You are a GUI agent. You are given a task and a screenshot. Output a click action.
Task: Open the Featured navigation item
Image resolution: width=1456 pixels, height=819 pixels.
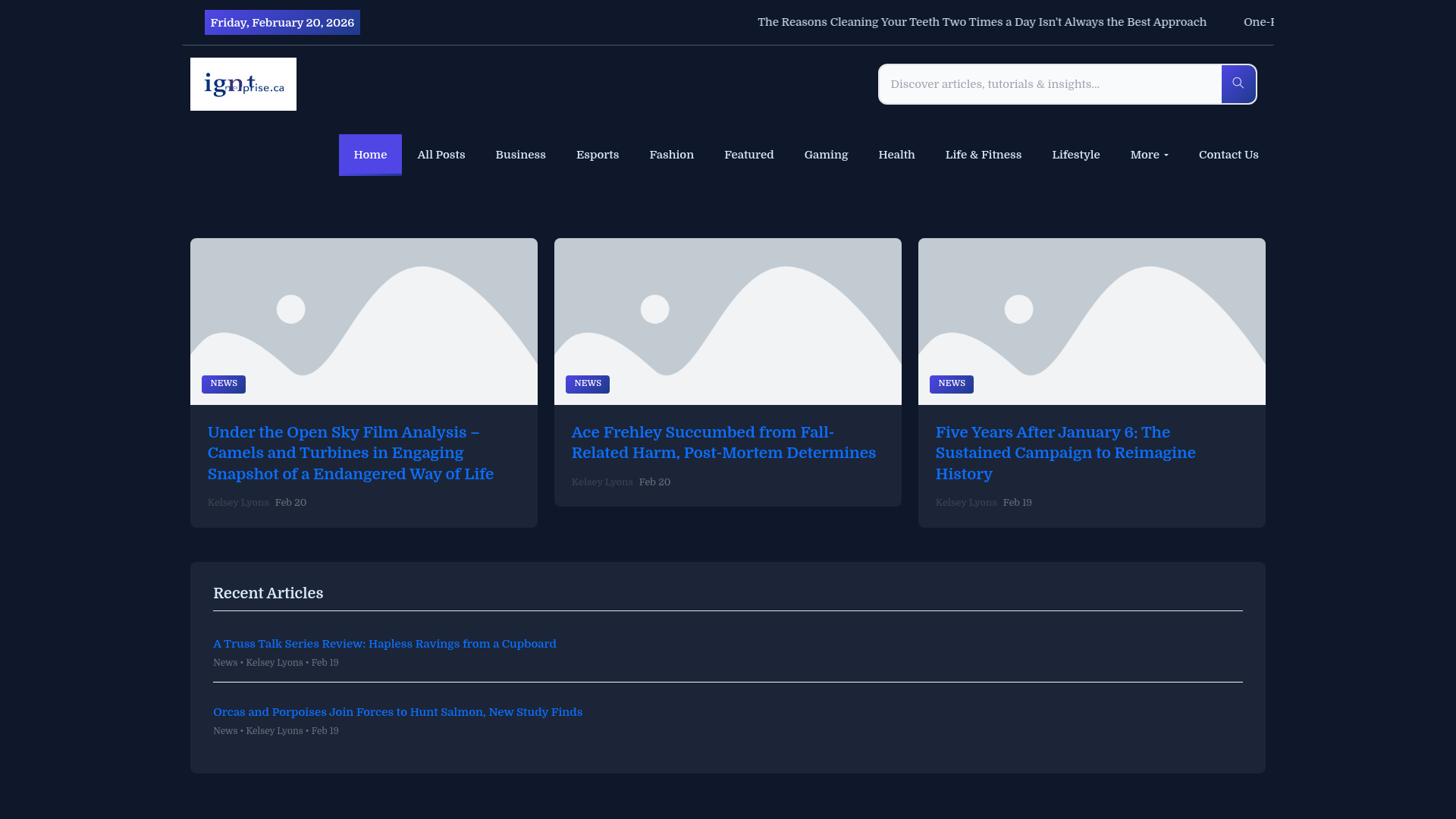click(x=749, y=155)
